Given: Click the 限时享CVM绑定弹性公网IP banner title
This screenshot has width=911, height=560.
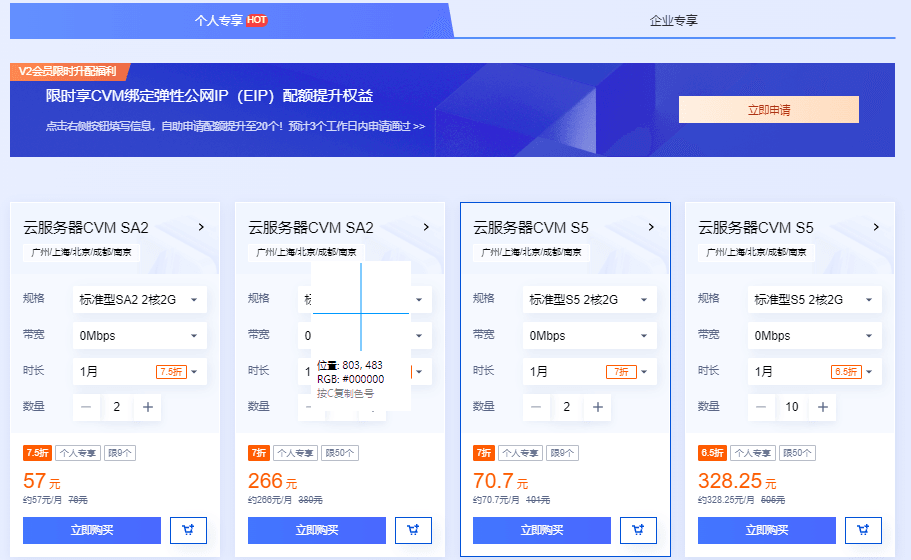Looking at the screenshot, I should [209, 96].
